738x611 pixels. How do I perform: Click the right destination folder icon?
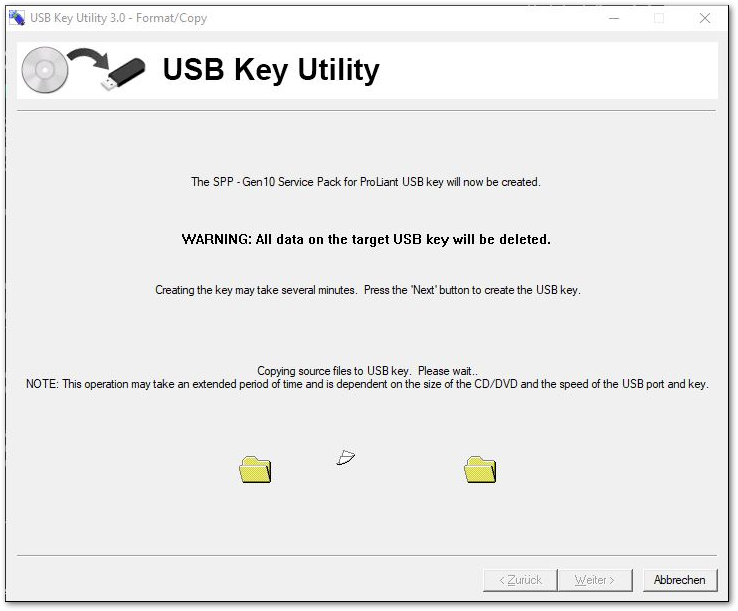coord(480,469)
